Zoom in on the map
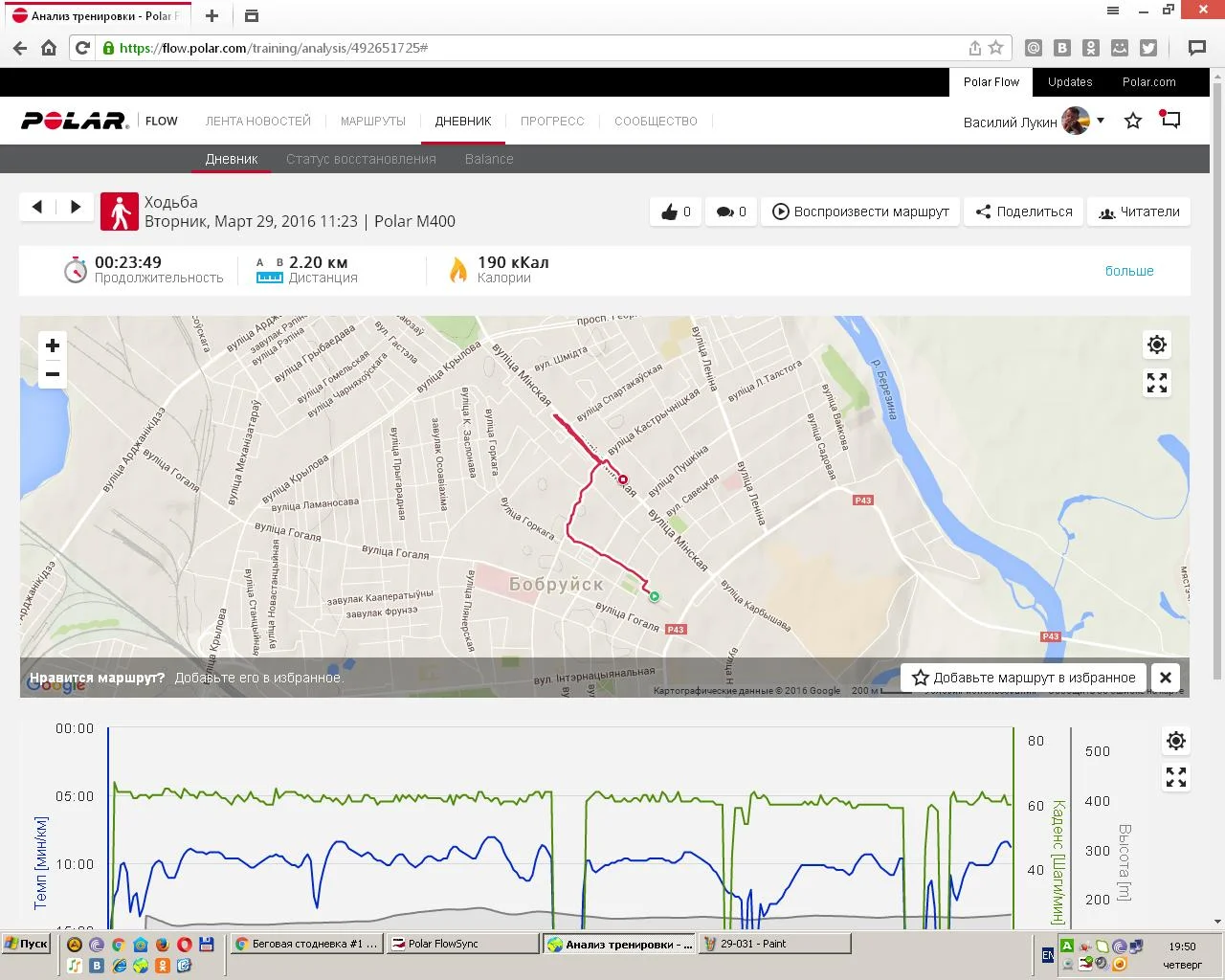The width and height of the screenshot is (1225, 980). click(53, 345)
